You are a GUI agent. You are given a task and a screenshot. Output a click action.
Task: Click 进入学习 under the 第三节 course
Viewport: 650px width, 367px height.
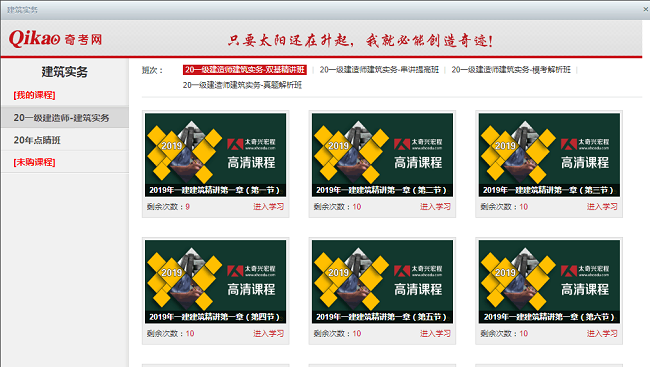[602, 207]
